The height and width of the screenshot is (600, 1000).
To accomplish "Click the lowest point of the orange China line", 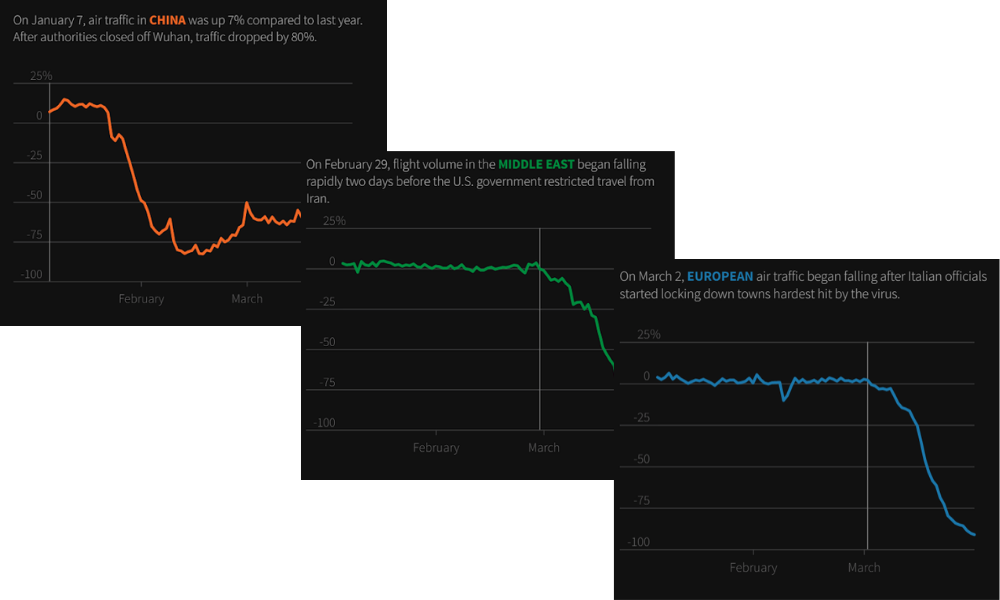I will coord(200,254).
